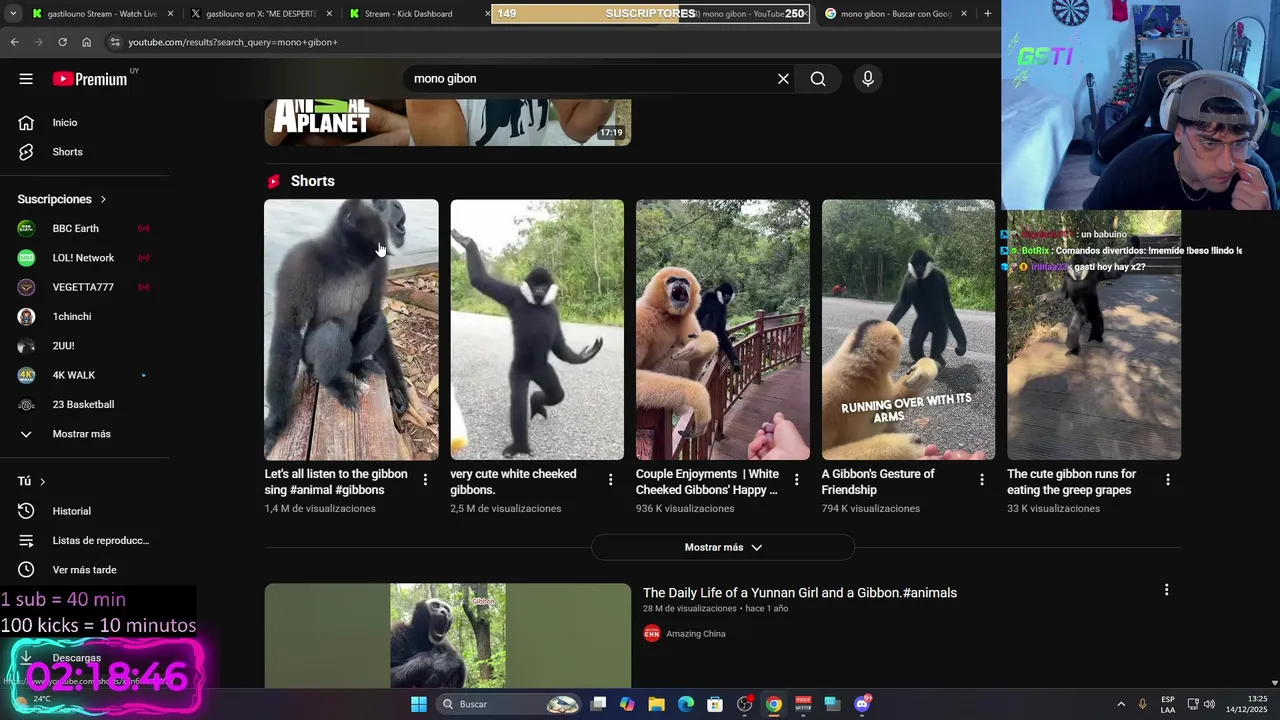Image resolution: width=1280 pixels, height=720 pixels.
Task: Open Copilot from taskbar
Action: tap(627, 704)
